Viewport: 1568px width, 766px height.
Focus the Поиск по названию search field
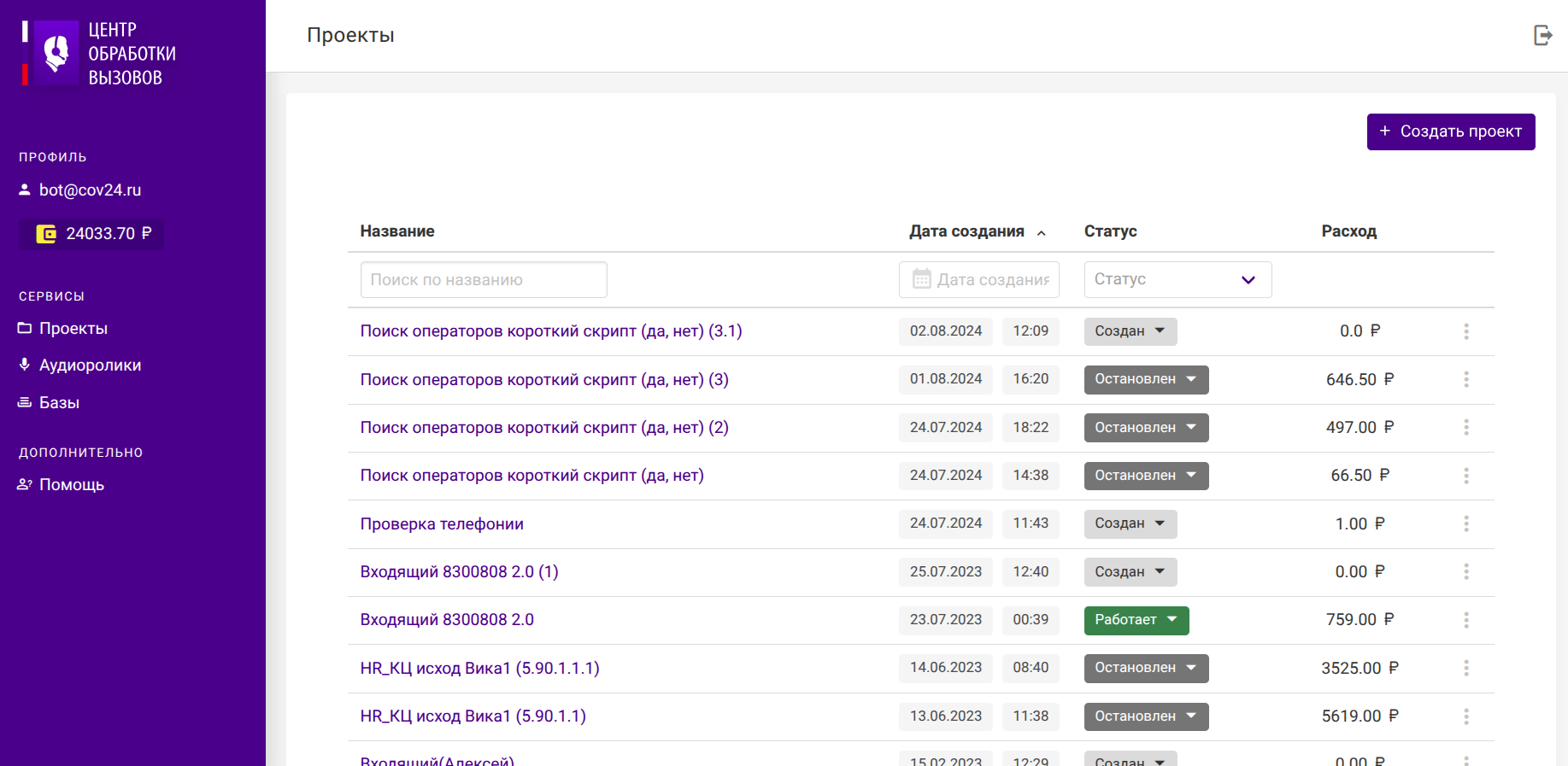(x=484, y=279)
